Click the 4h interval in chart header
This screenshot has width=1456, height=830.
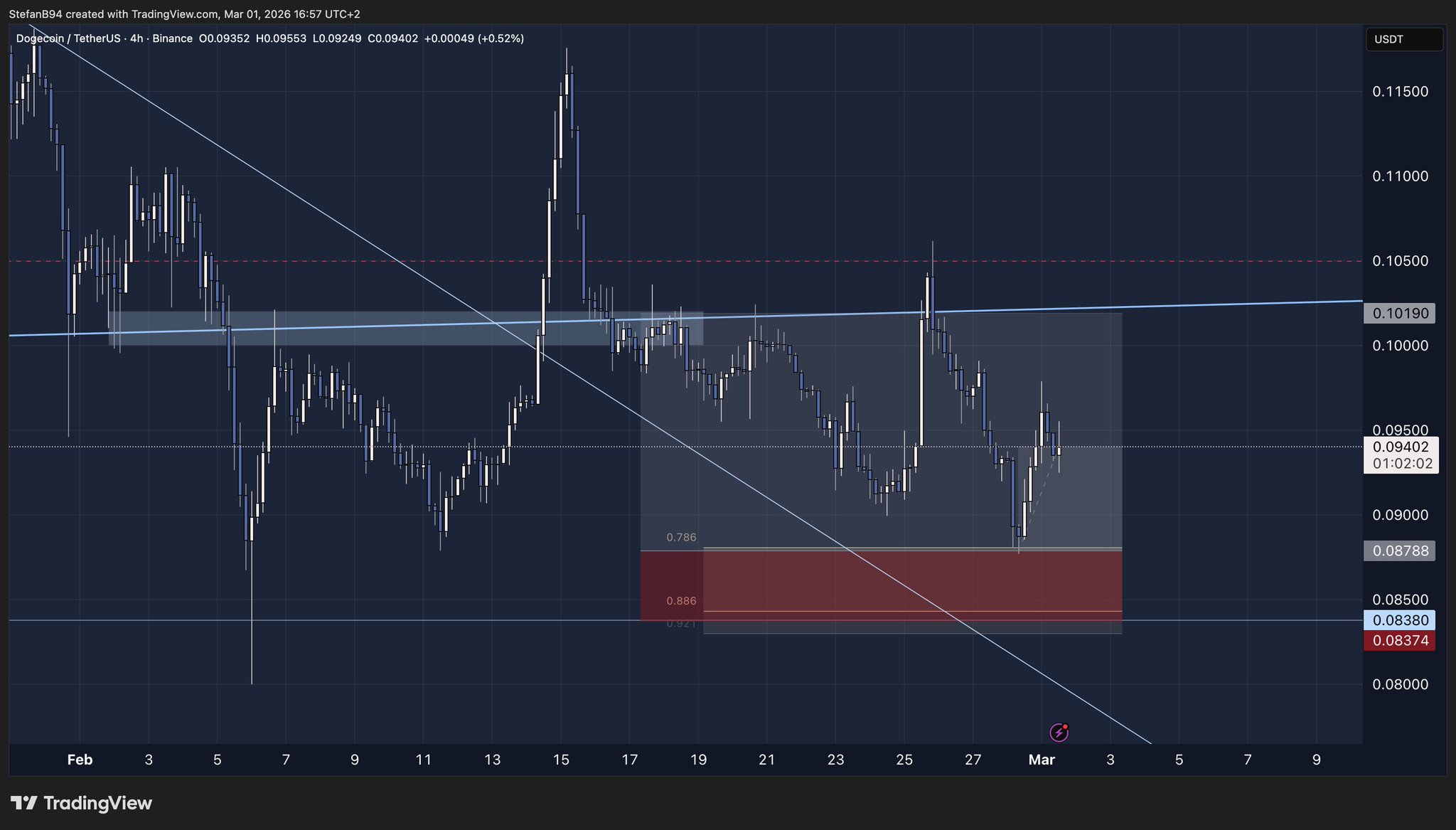point(136,38)
